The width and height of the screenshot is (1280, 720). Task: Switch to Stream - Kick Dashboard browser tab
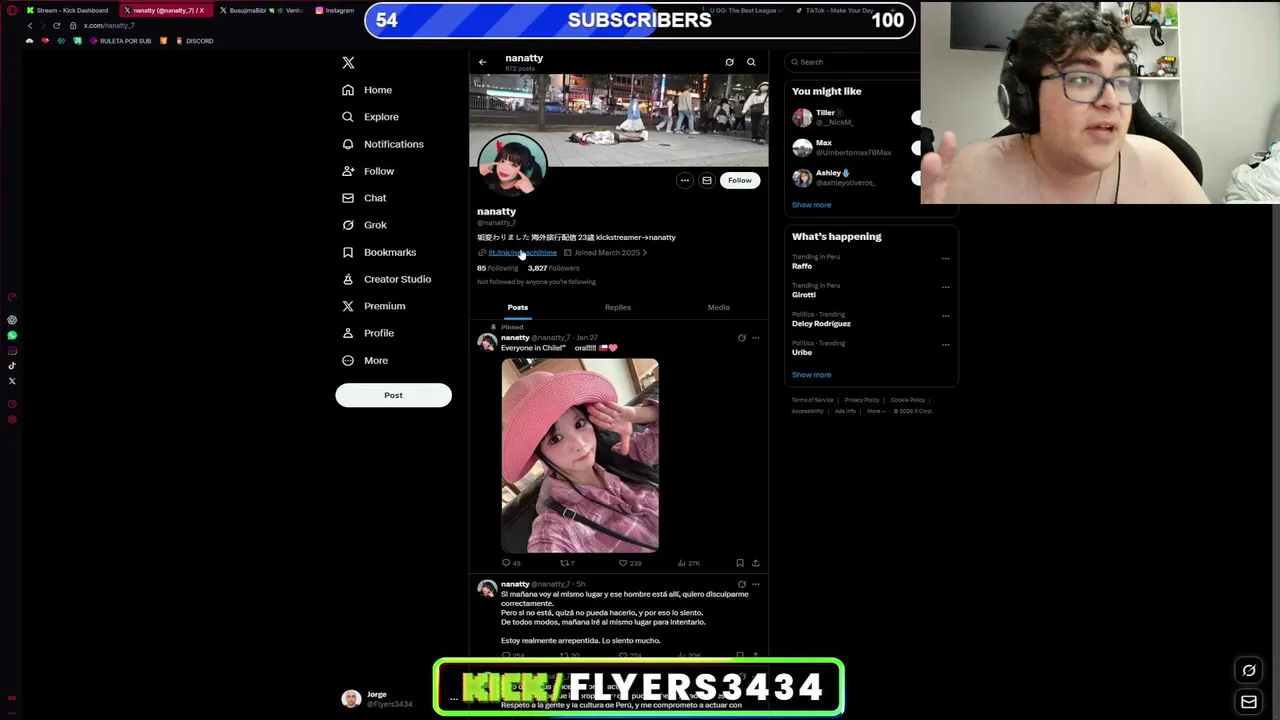[x=68, y=10]
